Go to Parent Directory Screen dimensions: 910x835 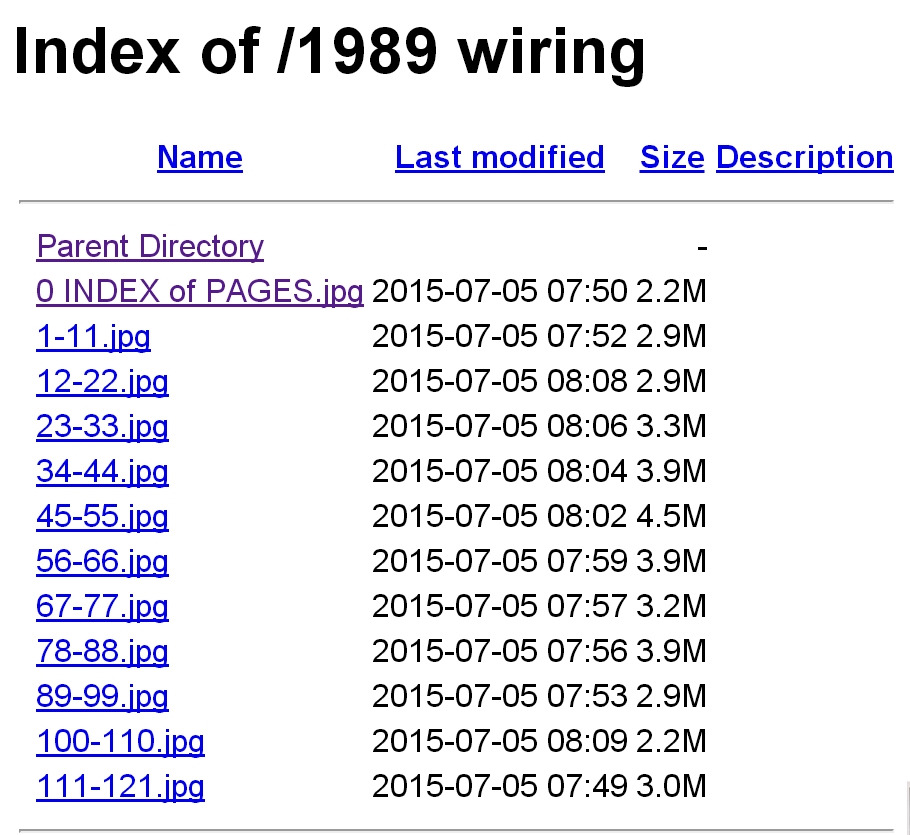[150, 246]
